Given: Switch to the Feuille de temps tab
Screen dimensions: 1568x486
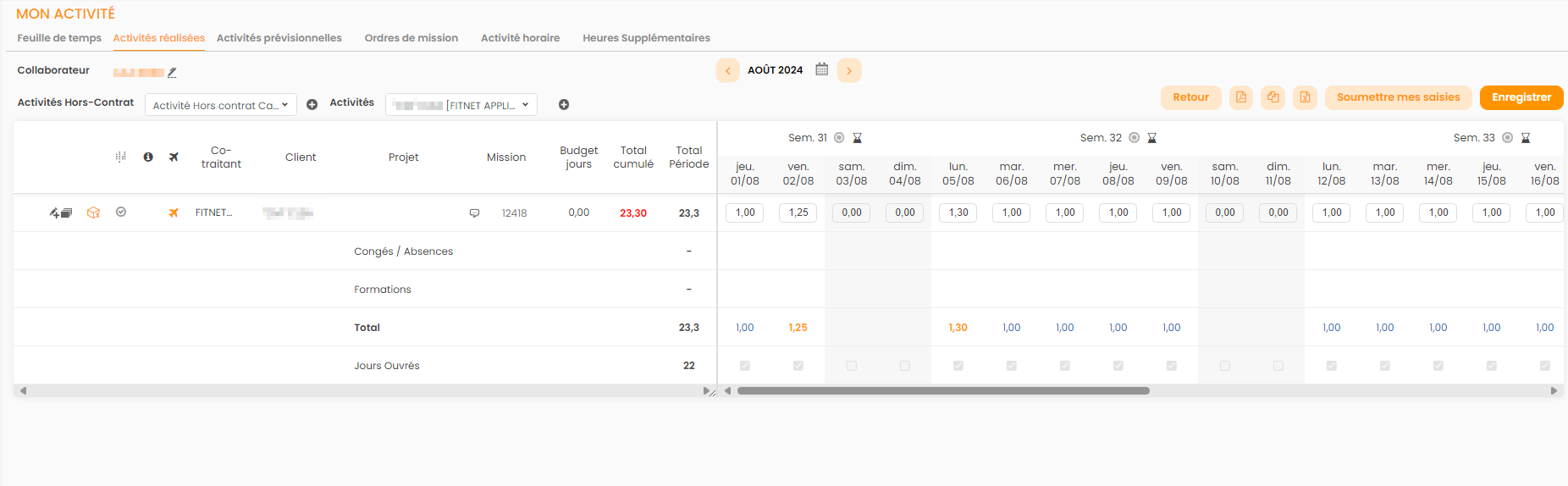Looking at the screenshot, I should click(x=59, y=38).
